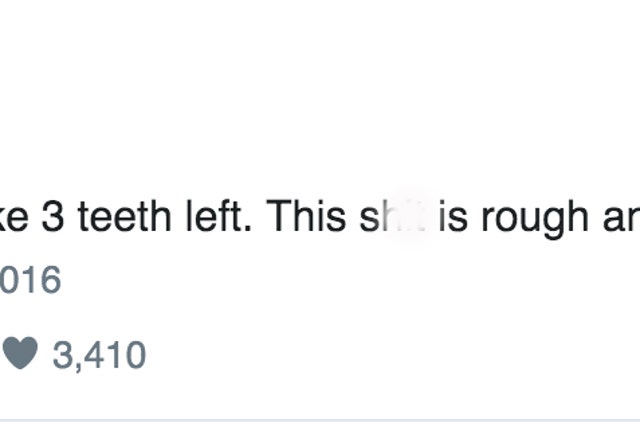Click the word 'teeth' in the tweet
Image resolution: width=640 pixels, height=427 pixels.
[x=124, y=216]
